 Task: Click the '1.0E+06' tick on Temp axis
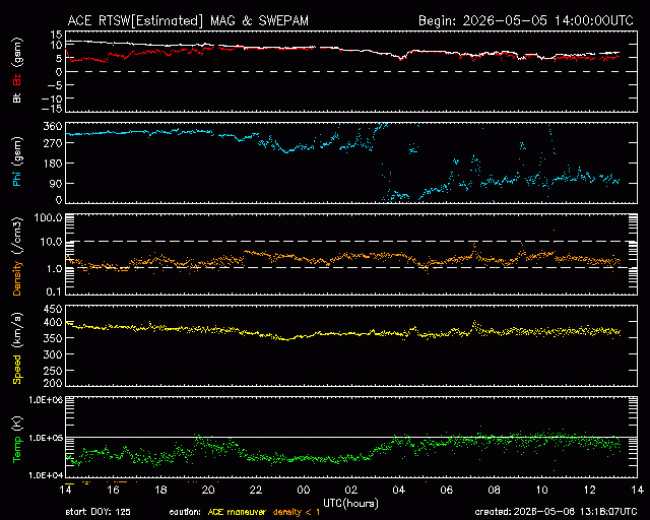[46, 400]
